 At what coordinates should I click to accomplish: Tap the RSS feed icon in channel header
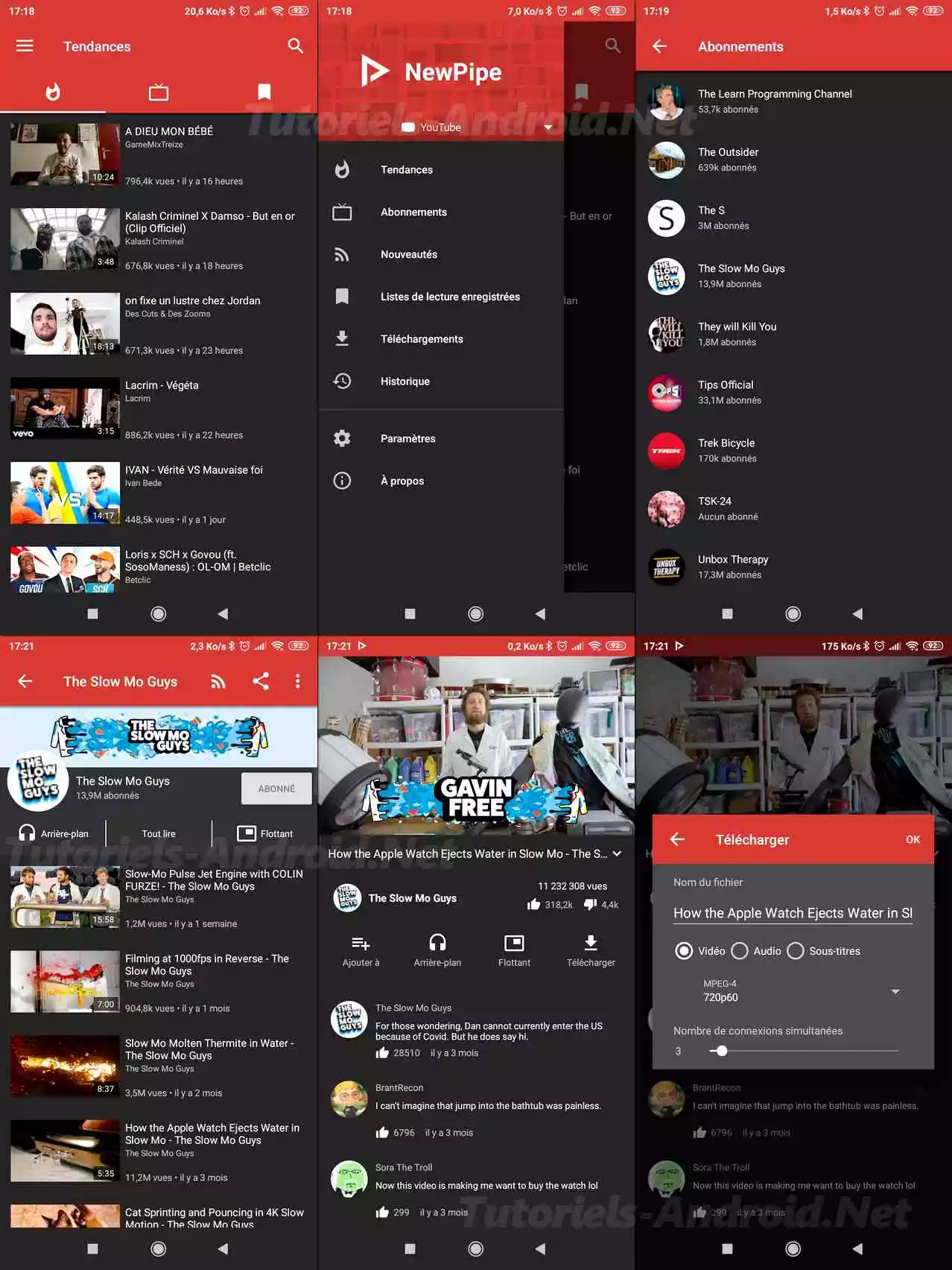(218, 681)
